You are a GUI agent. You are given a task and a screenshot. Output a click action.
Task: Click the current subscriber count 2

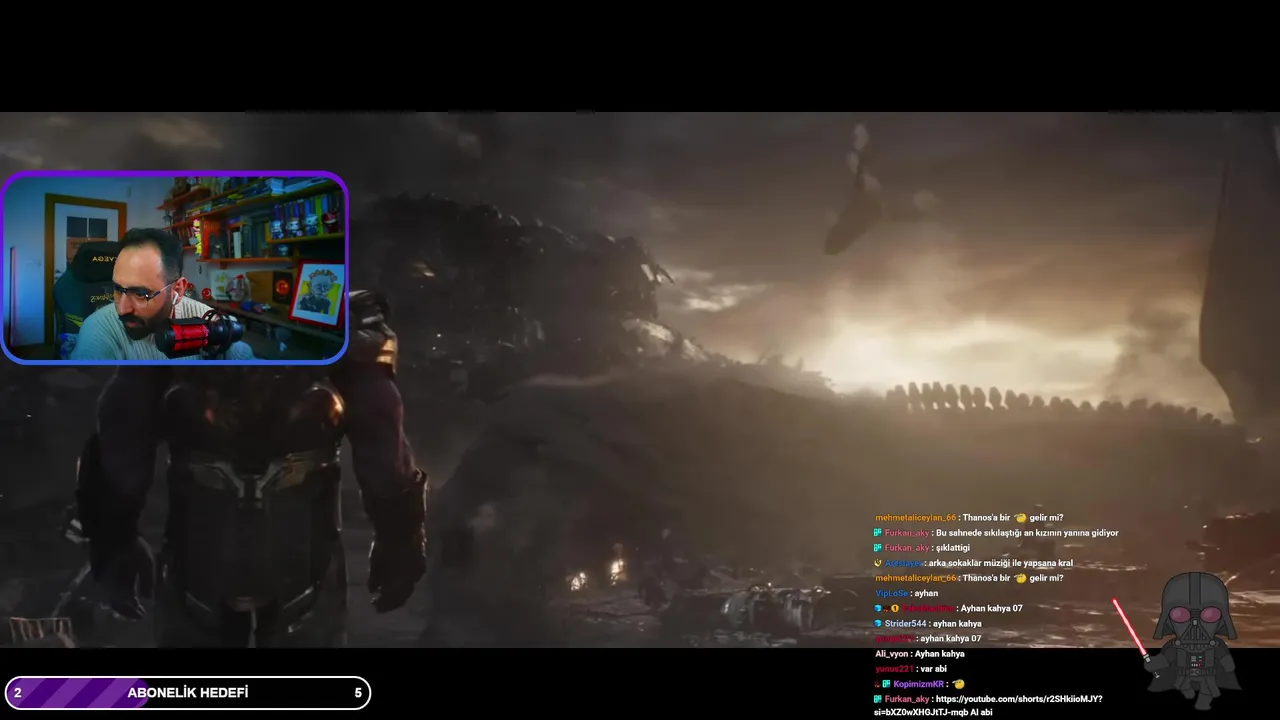(17, 693)
